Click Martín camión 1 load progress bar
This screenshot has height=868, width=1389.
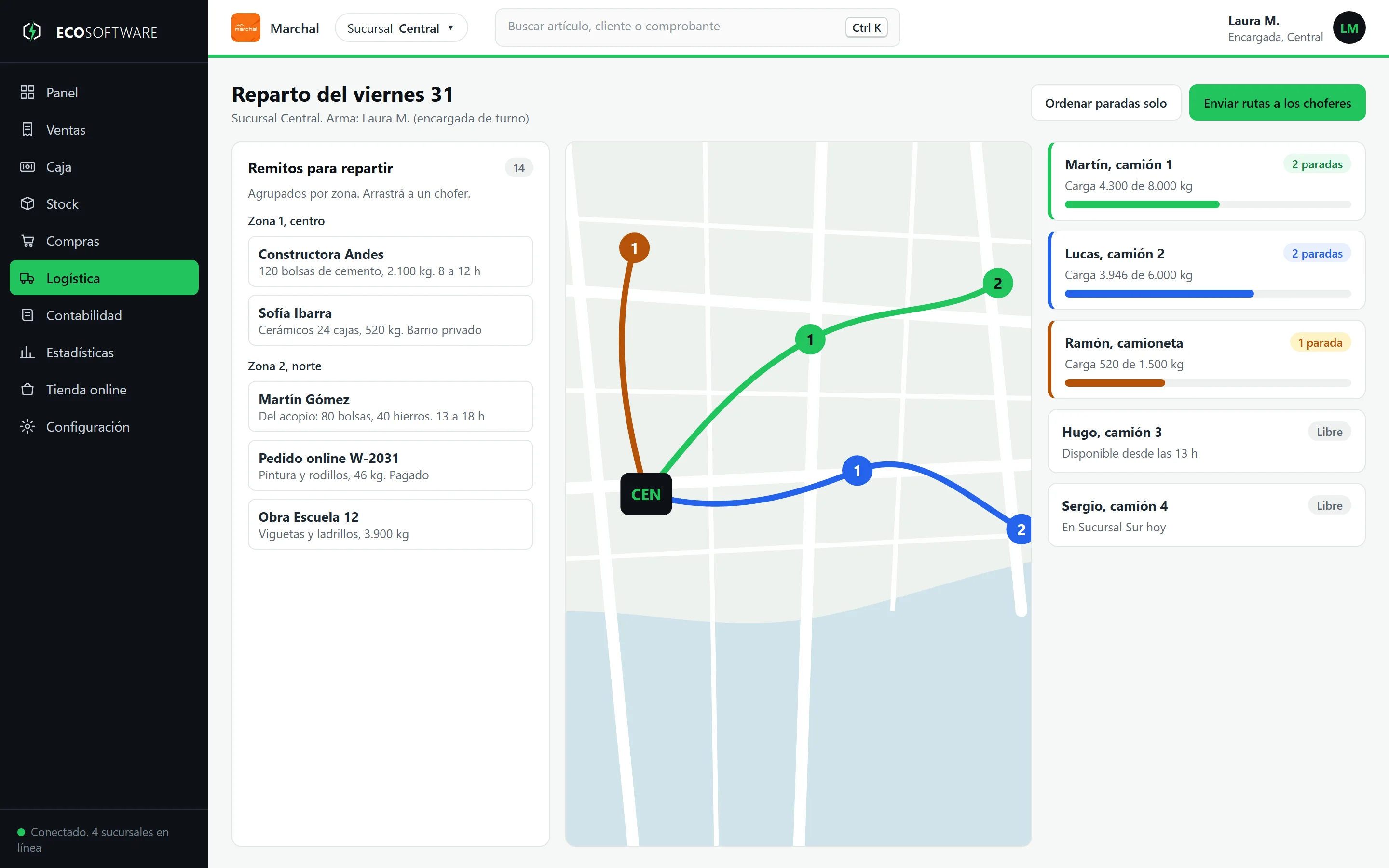1208,204
